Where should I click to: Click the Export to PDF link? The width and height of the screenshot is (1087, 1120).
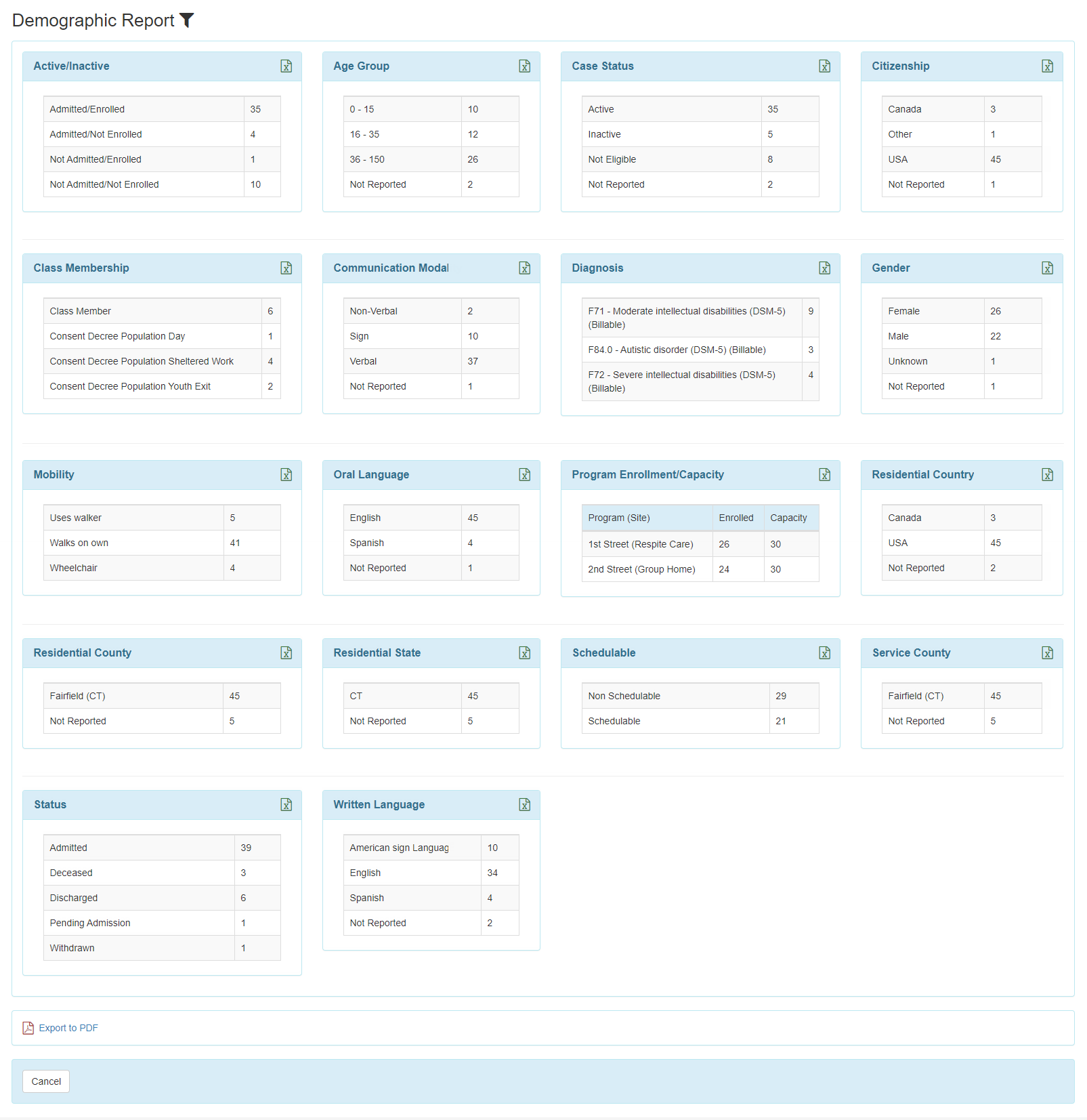tap(68, 1028)
